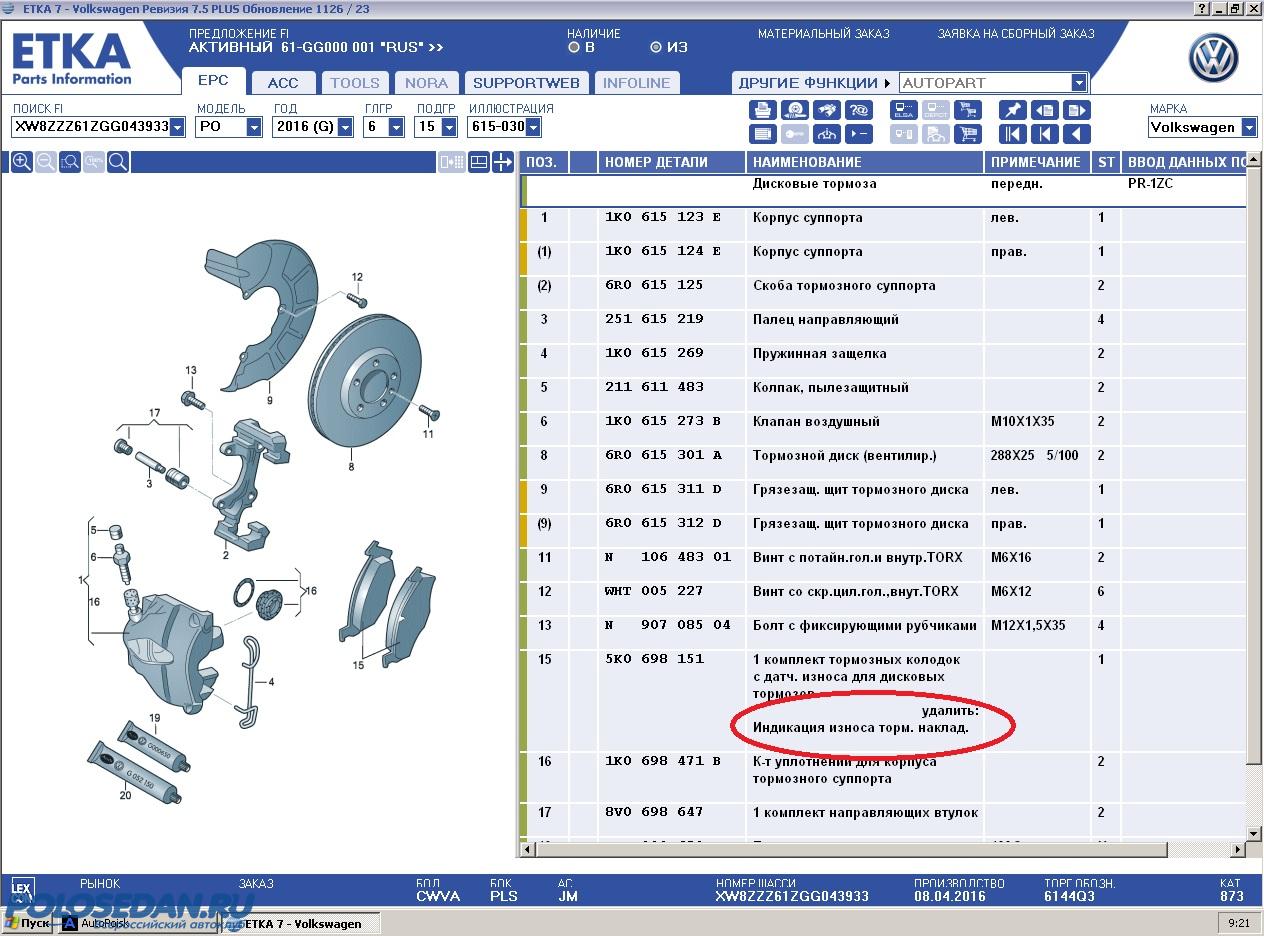Toggle the split layout view icon
This screenshot has width=1264, height=936.
(x=479, y=162)
